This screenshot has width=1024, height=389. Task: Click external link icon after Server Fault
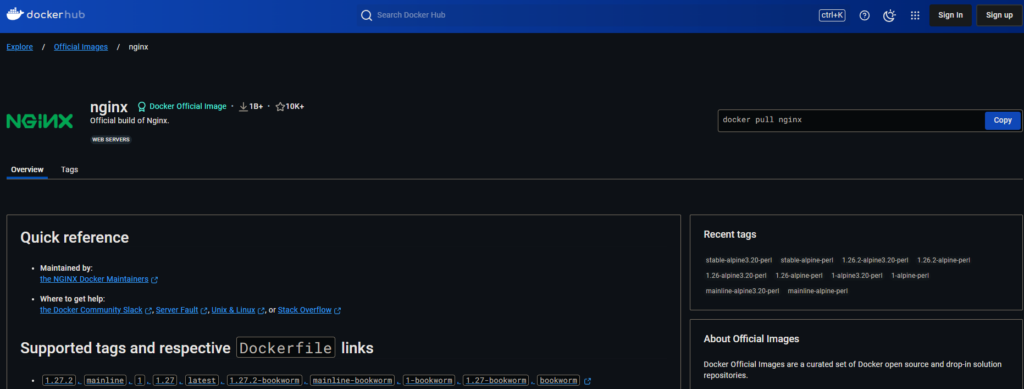204,311
